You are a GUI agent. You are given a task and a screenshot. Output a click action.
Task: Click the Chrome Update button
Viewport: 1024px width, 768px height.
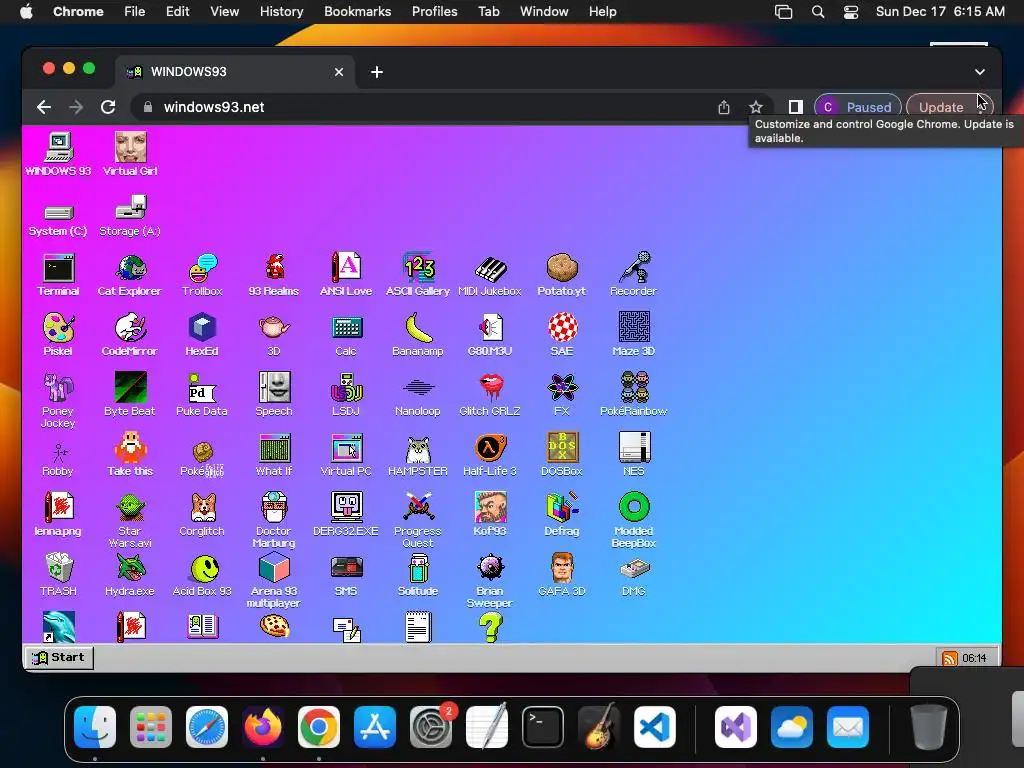pos(941,107)
